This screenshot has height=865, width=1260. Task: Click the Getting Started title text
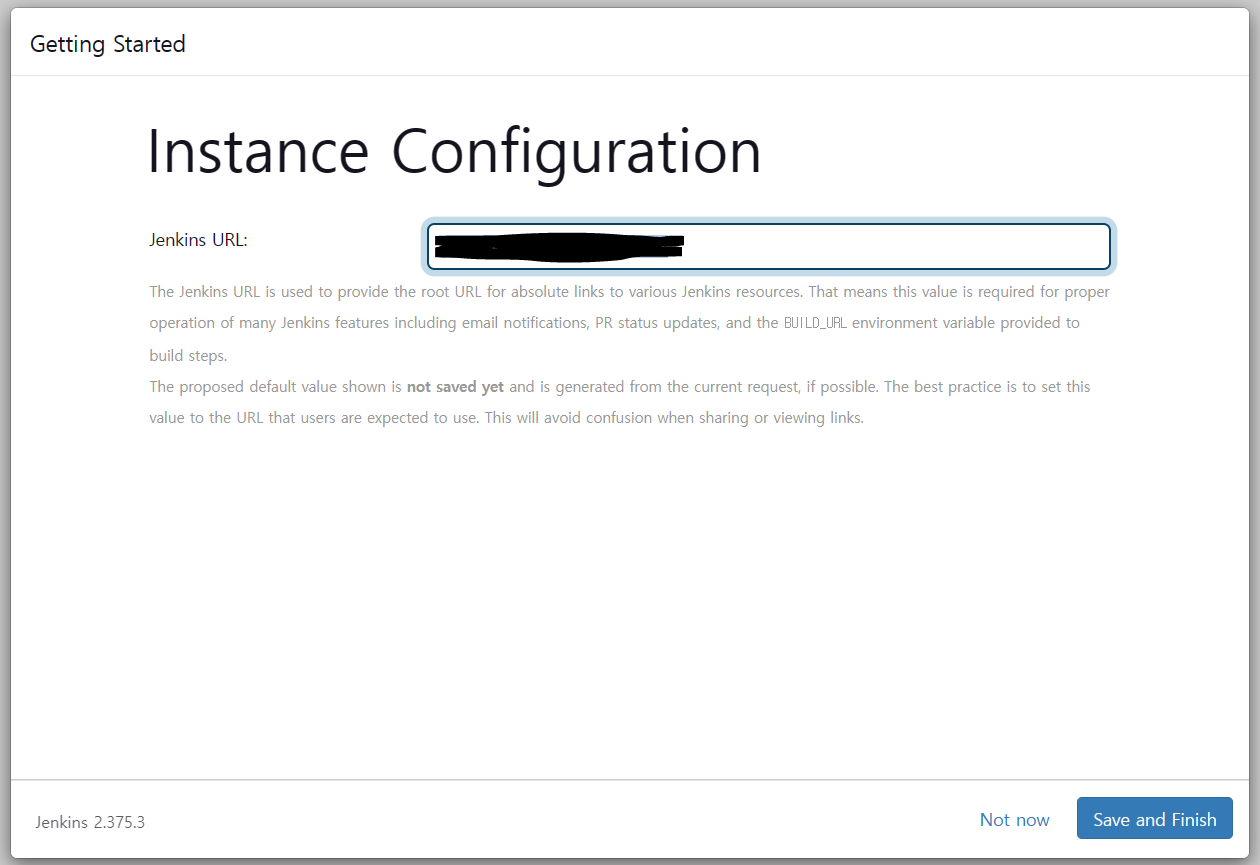[x=108, y=44]
